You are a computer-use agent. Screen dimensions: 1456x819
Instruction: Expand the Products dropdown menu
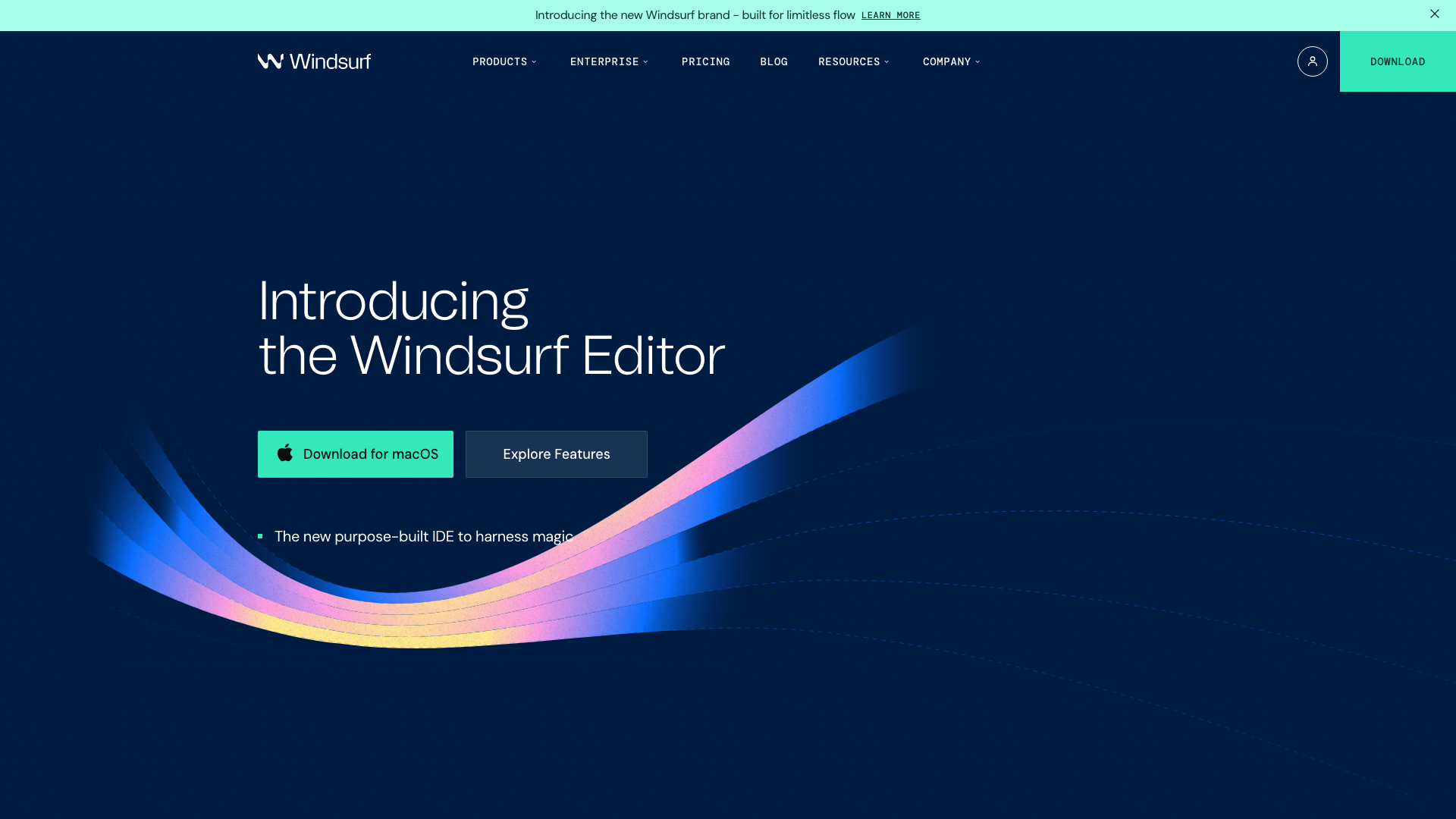[x=504, y=61]
